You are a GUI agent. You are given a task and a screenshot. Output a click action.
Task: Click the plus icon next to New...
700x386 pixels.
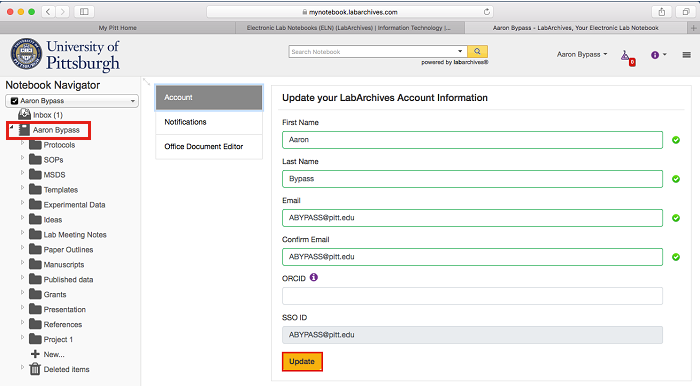(35, 354)
